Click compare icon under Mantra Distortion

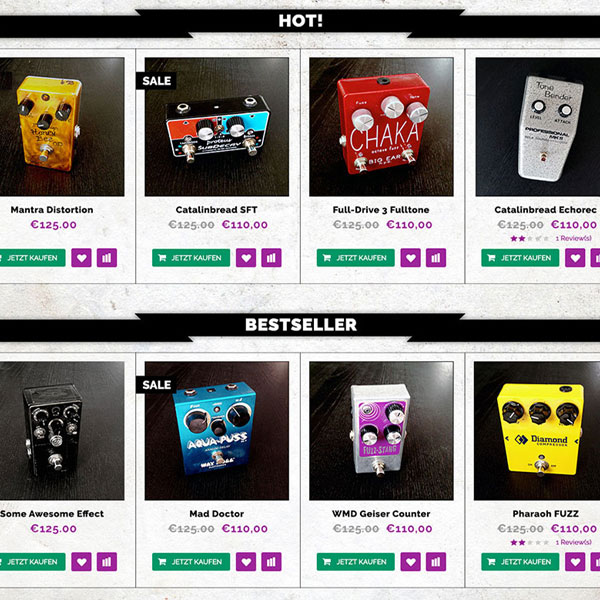click(107, 258)
